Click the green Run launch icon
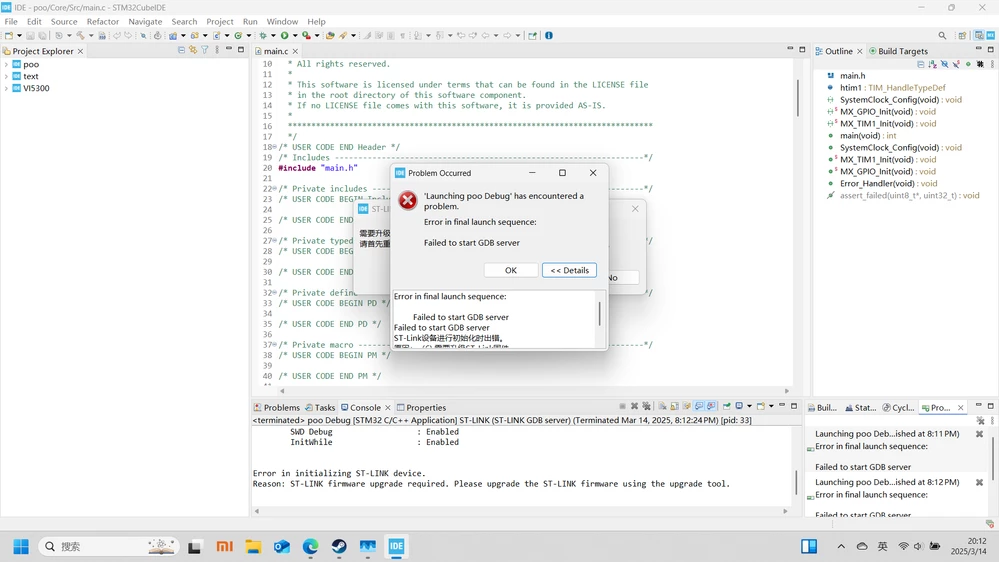 (x=284, y=36)
